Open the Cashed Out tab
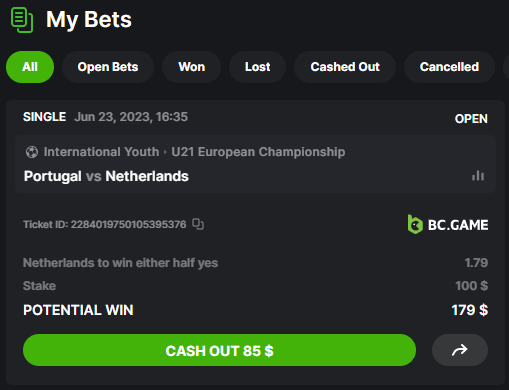This screenshot has height=390, width=509. 345,67
